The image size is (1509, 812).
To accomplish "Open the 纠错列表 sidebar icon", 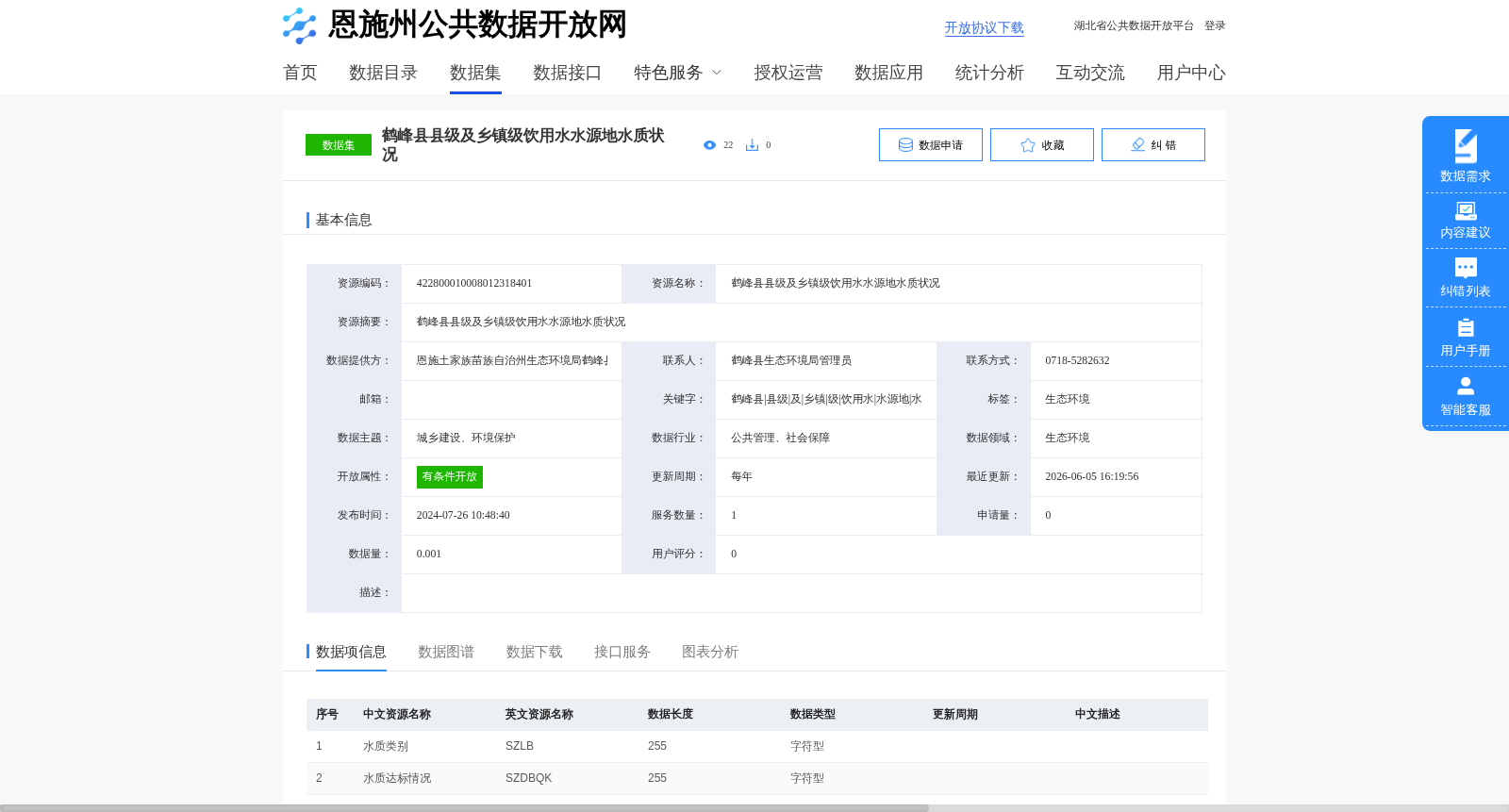I will (x=1466, y=268).
